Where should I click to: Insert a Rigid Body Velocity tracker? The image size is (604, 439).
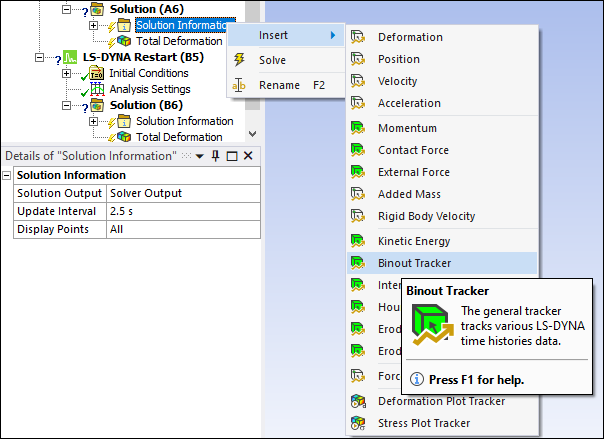(442, 216)
